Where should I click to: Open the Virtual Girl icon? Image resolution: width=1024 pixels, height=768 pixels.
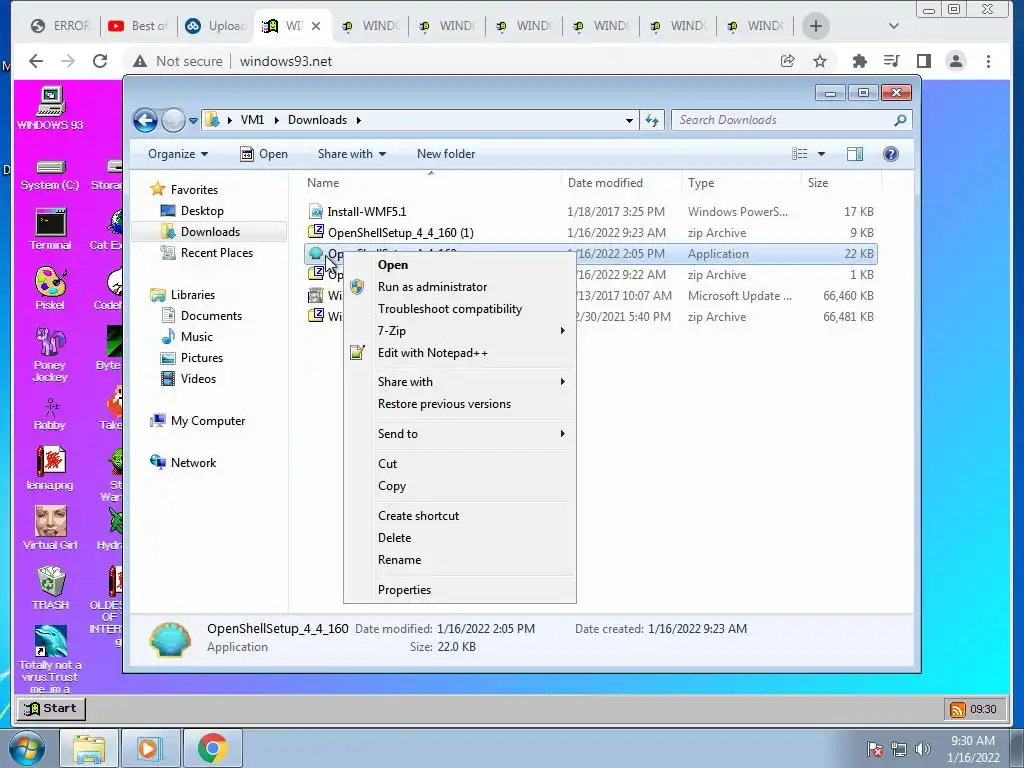50,528
